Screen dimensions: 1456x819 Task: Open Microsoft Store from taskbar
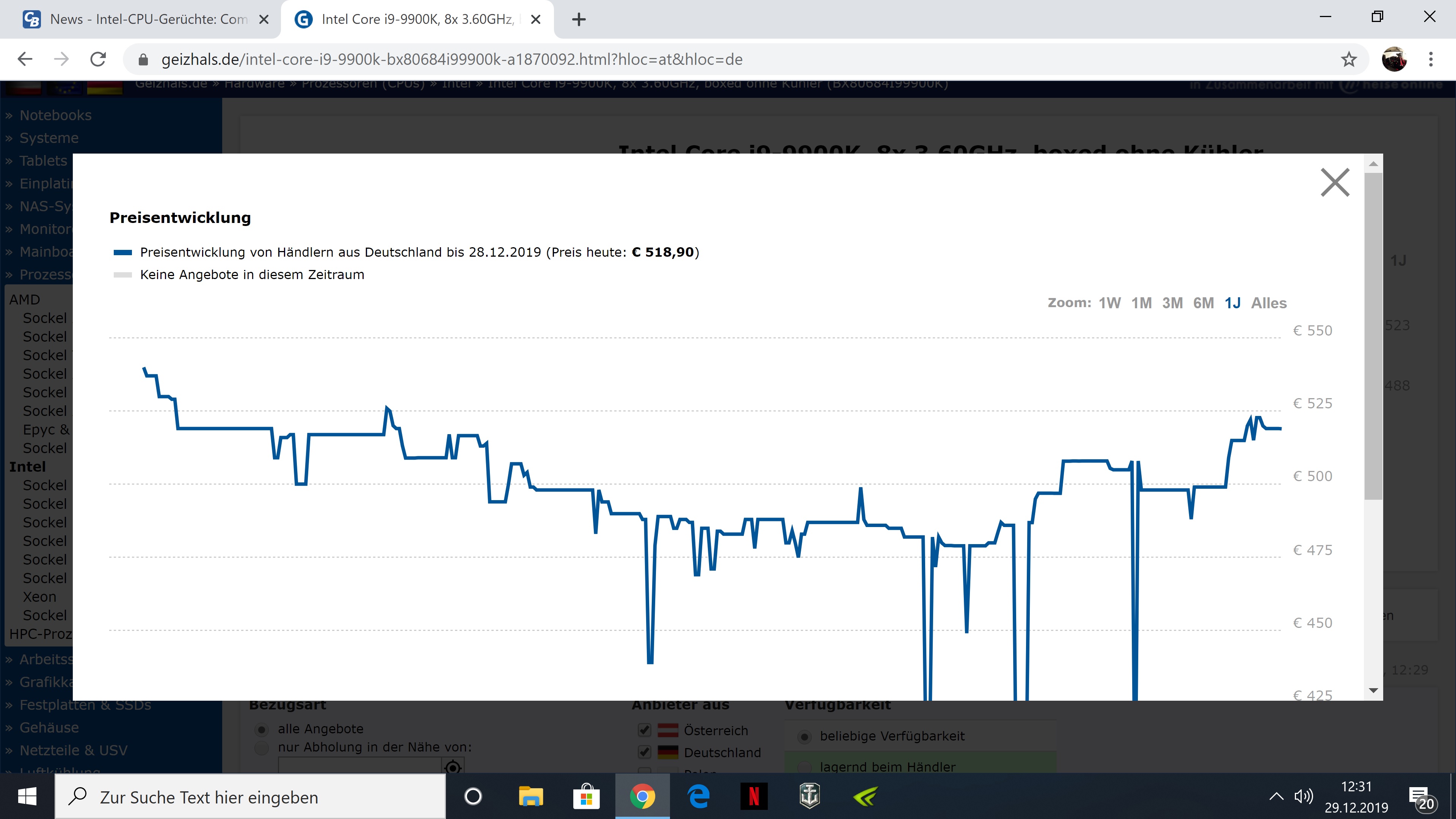tap(586, 797)
